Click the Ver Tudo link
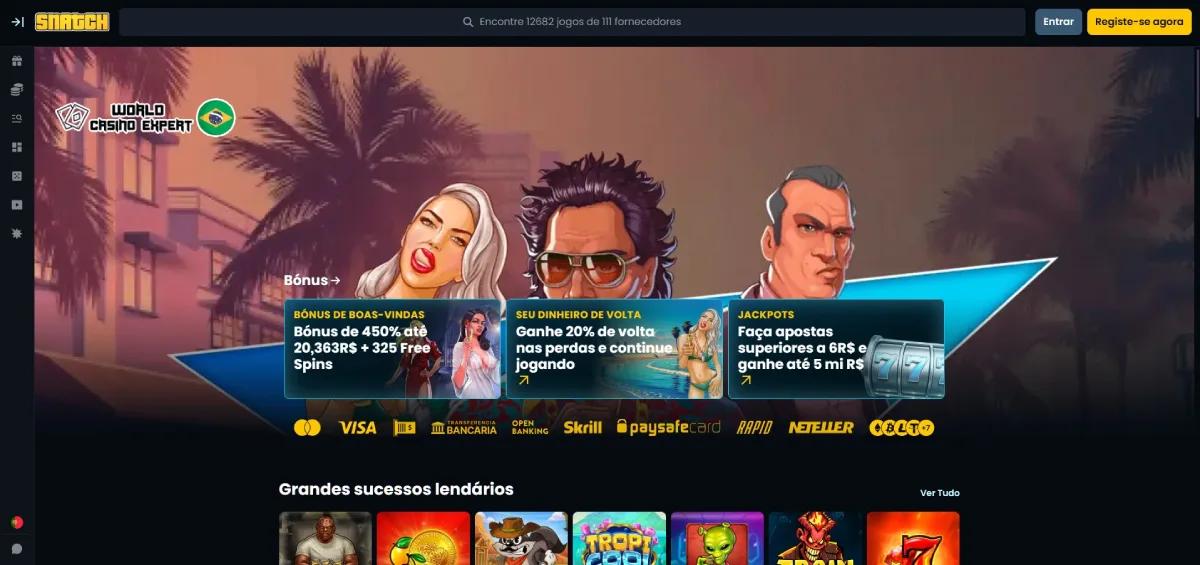This screenshot has width=1200, height=565. pos(940,493)
